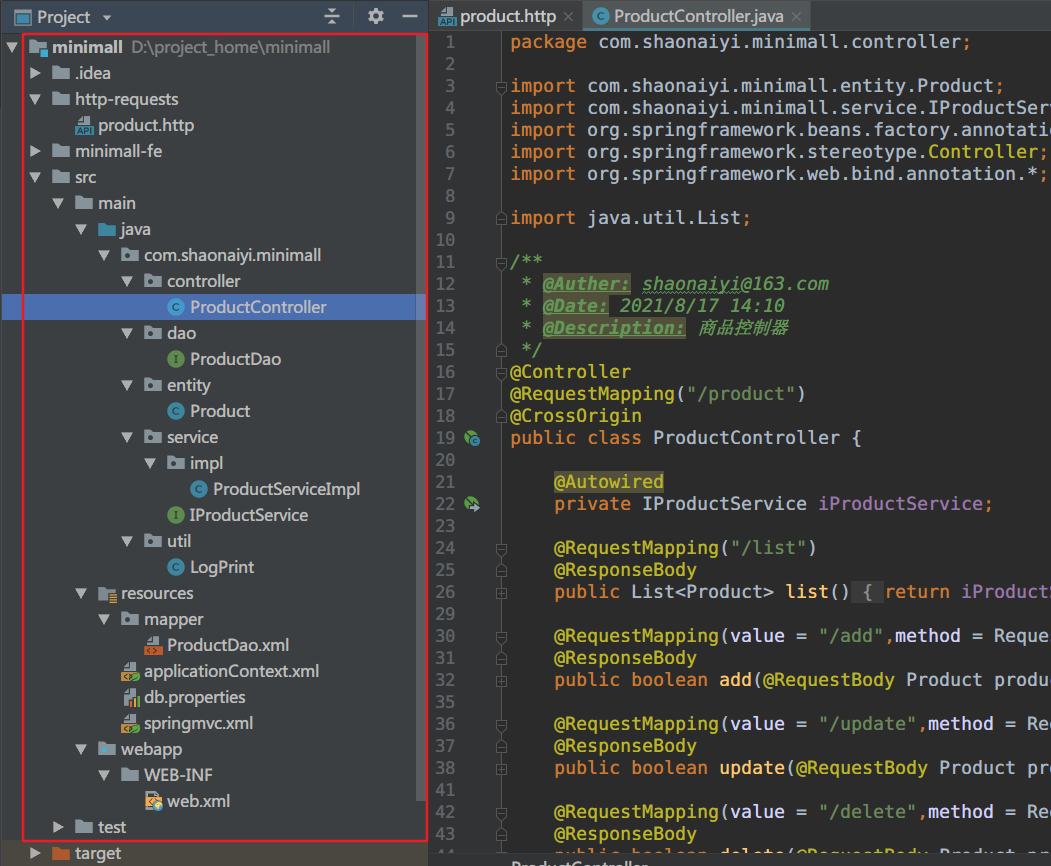Collapse the dao package
This screenshot has width=1051, height=866.
pyautogui.click(x=127, y=333)
